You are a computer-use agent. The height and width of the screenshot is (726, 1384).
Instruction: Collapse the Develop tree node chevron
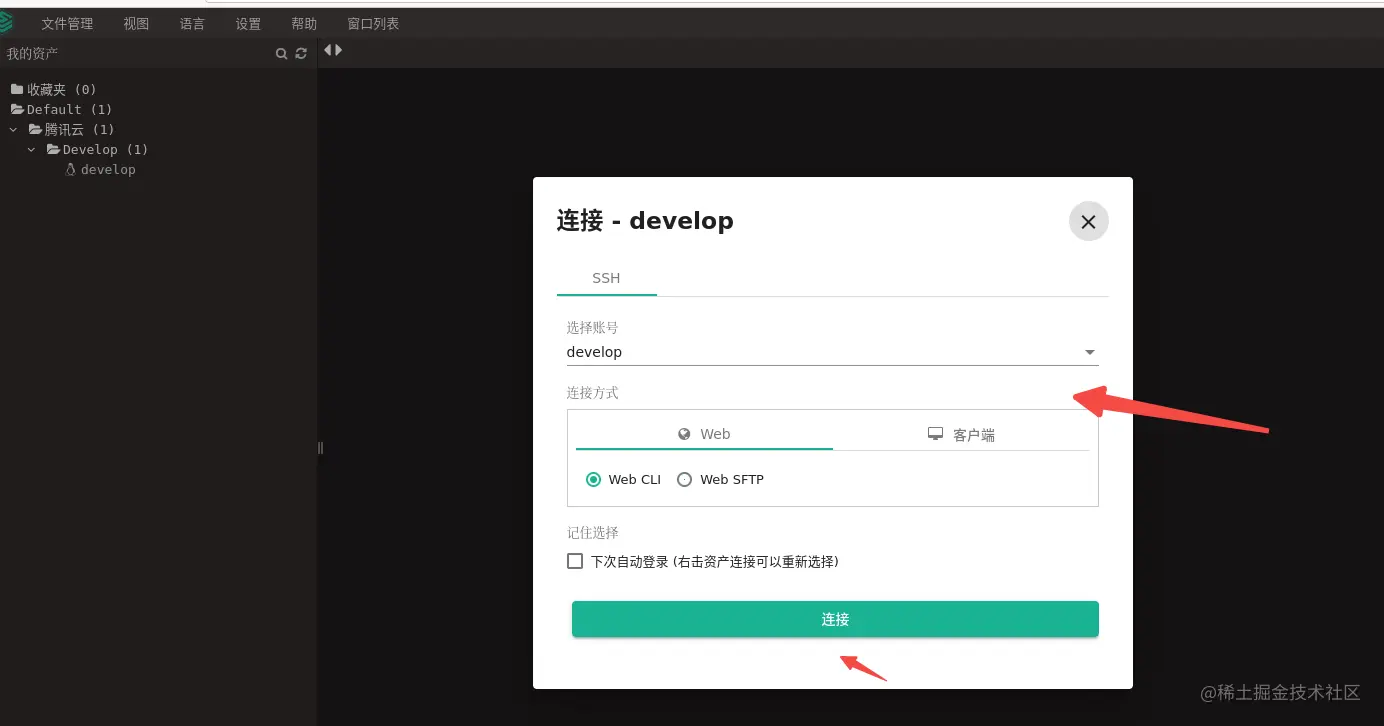(x=32, y=150)
